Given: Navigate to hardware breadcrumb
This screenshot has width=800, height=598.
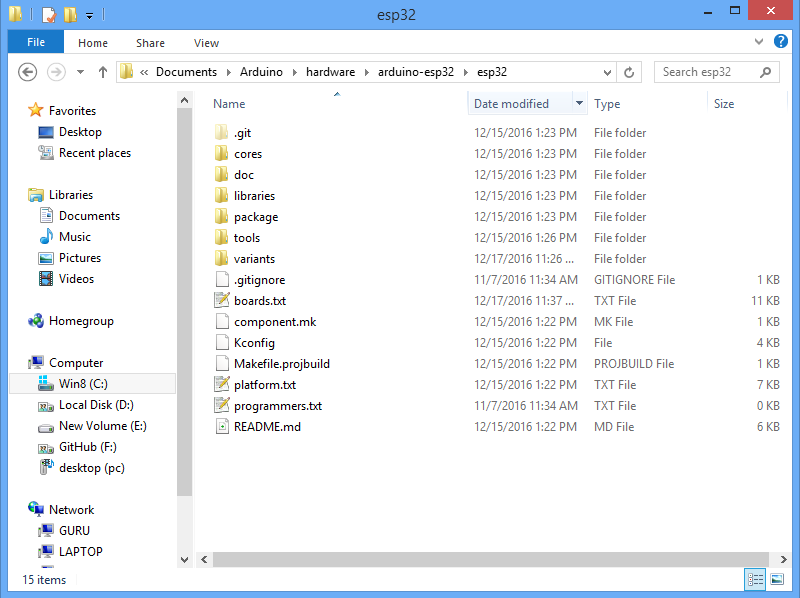Looking at the screenshot, I should [330, 72].
